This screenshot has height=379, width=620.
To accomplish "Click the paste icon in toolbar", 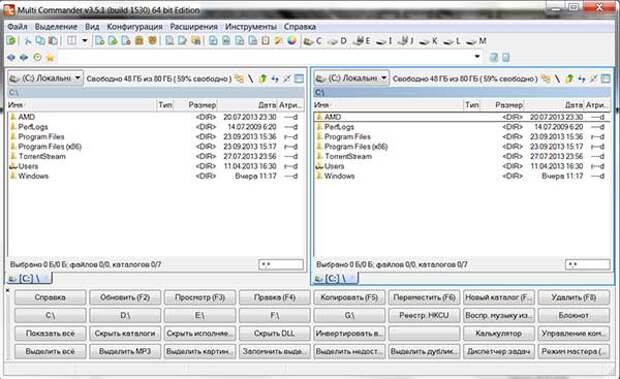I will pos(53,40).
